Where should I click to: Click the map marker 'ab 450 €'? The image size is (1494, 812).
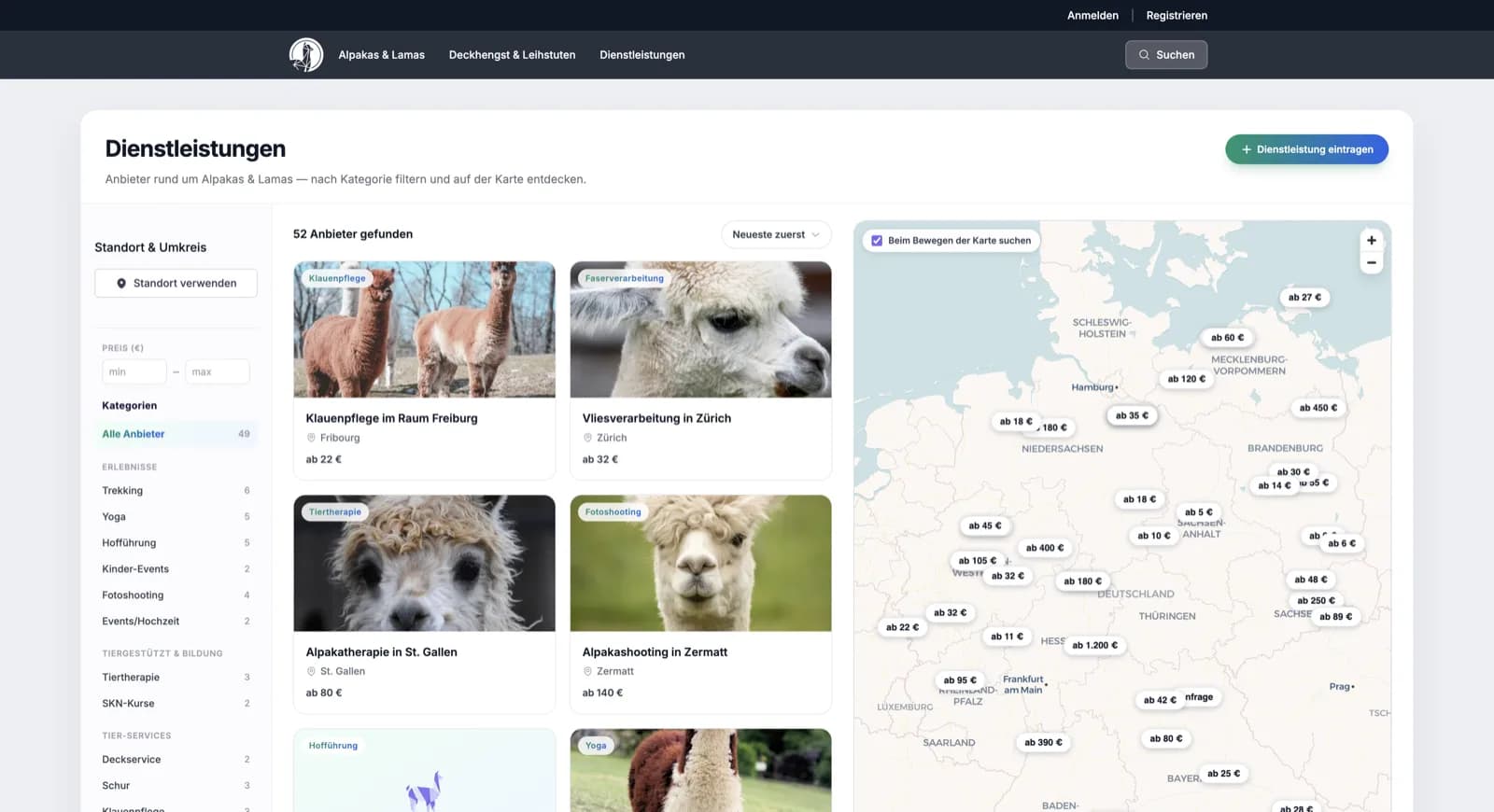1318,408
